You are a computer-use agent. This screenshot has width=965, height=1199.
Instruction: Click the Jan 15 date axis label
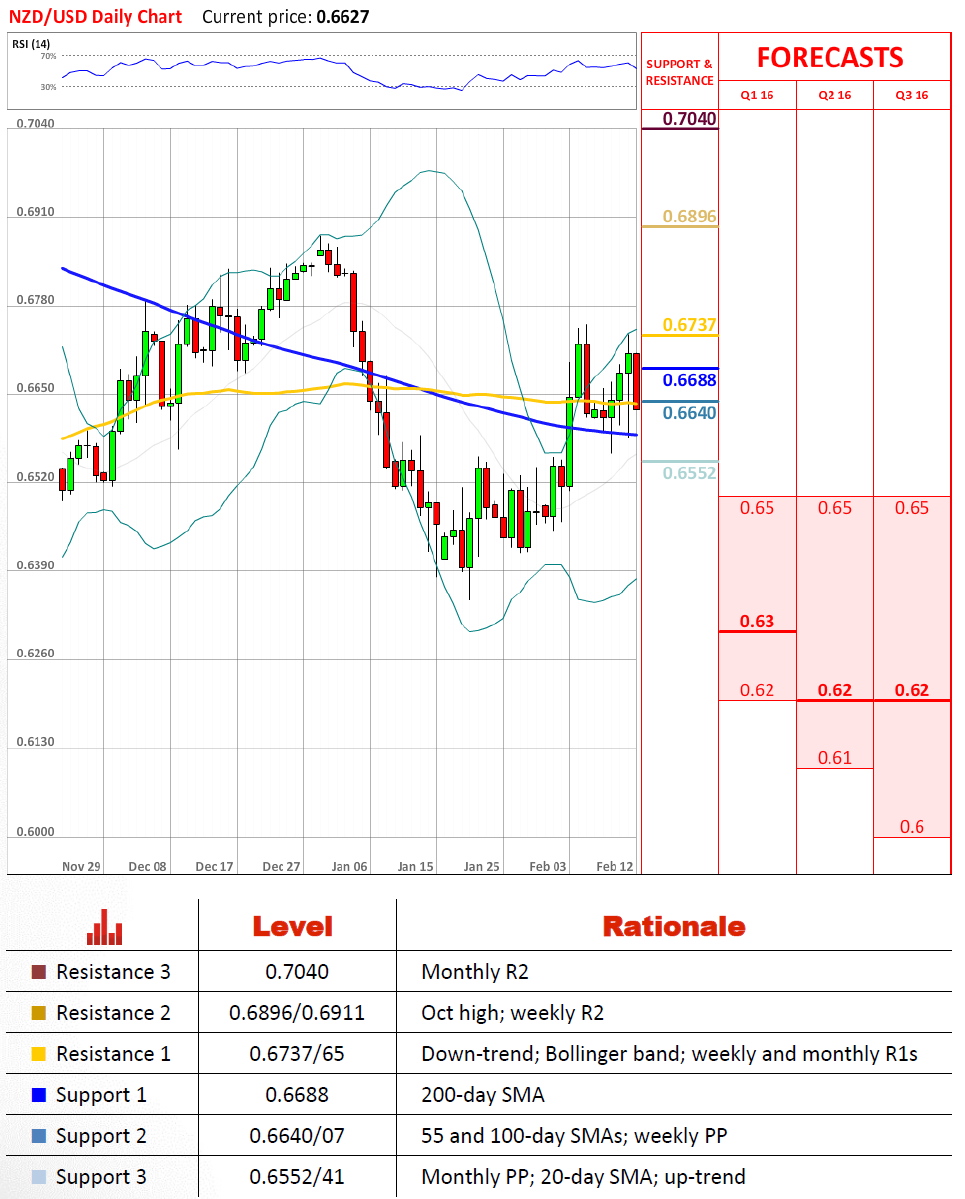(x=415, y=866)
